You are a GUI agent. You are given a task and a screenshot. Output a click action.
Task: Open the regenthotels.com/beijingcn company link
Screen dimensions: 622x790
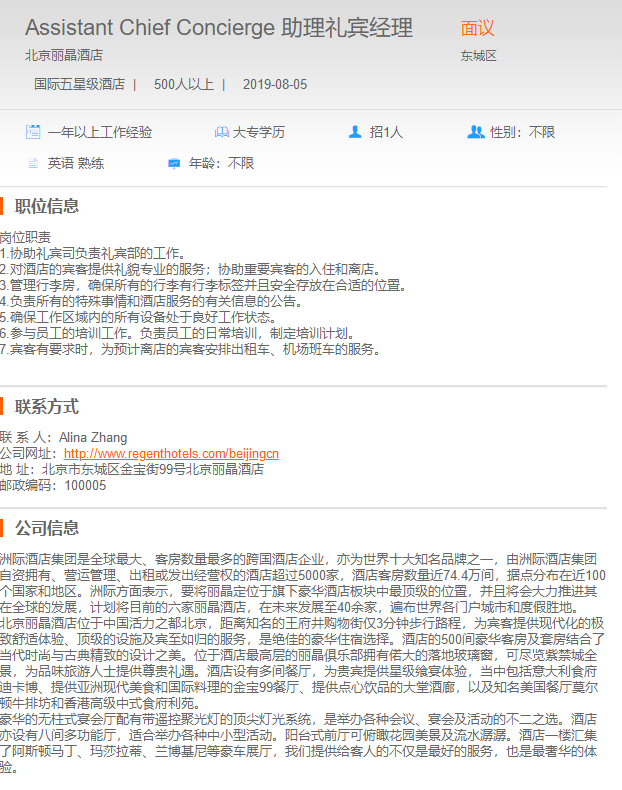pos(171,453)
